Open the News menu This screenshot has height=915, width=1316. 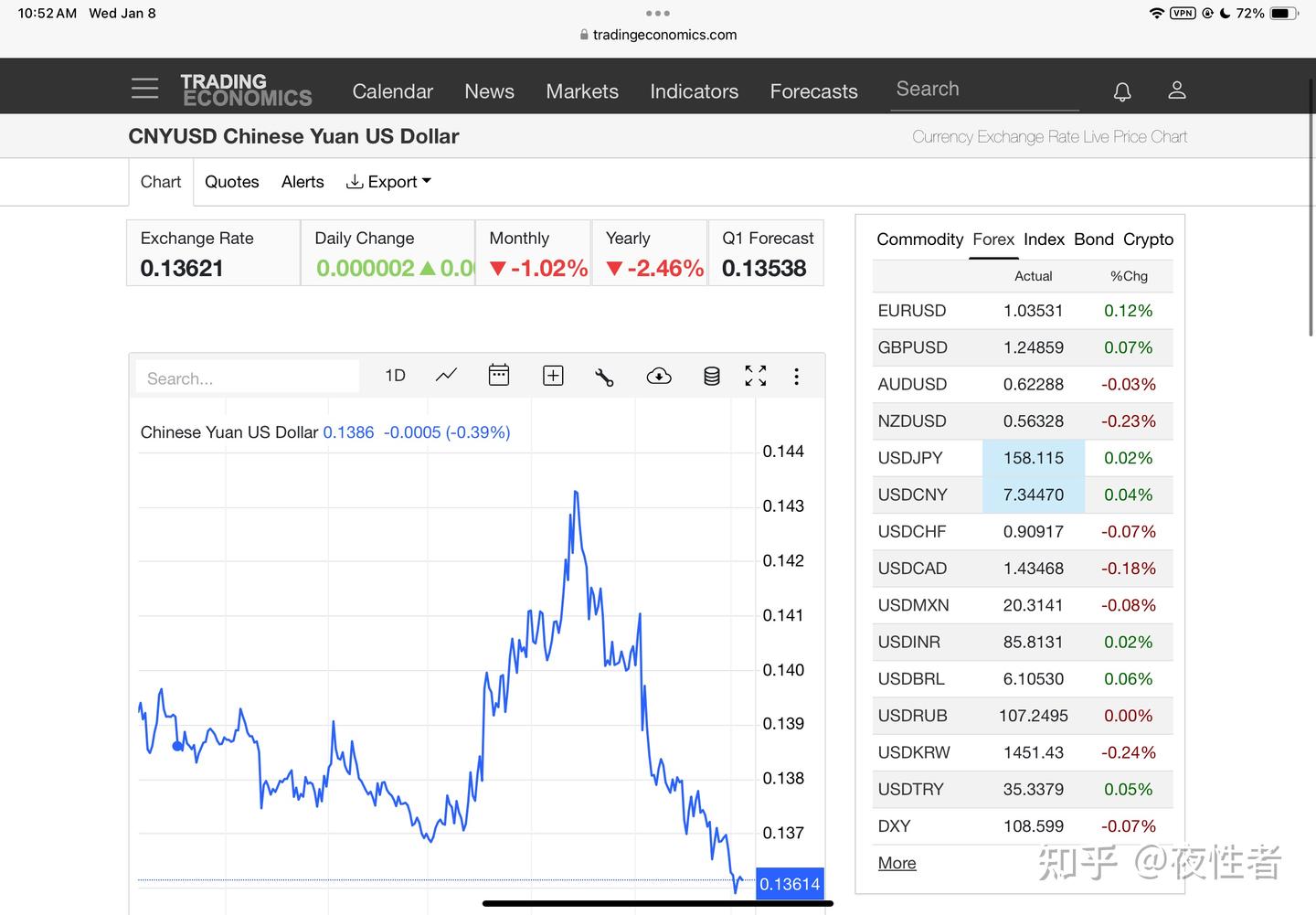(x=489, y=91)
